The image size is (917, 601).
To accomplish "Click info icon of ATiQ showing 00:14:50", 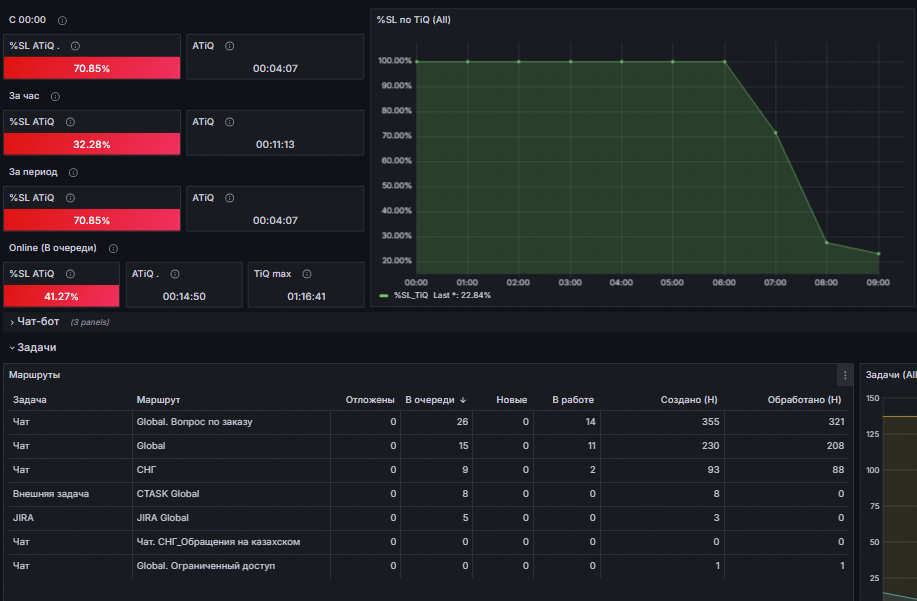I will coord(174,274).
